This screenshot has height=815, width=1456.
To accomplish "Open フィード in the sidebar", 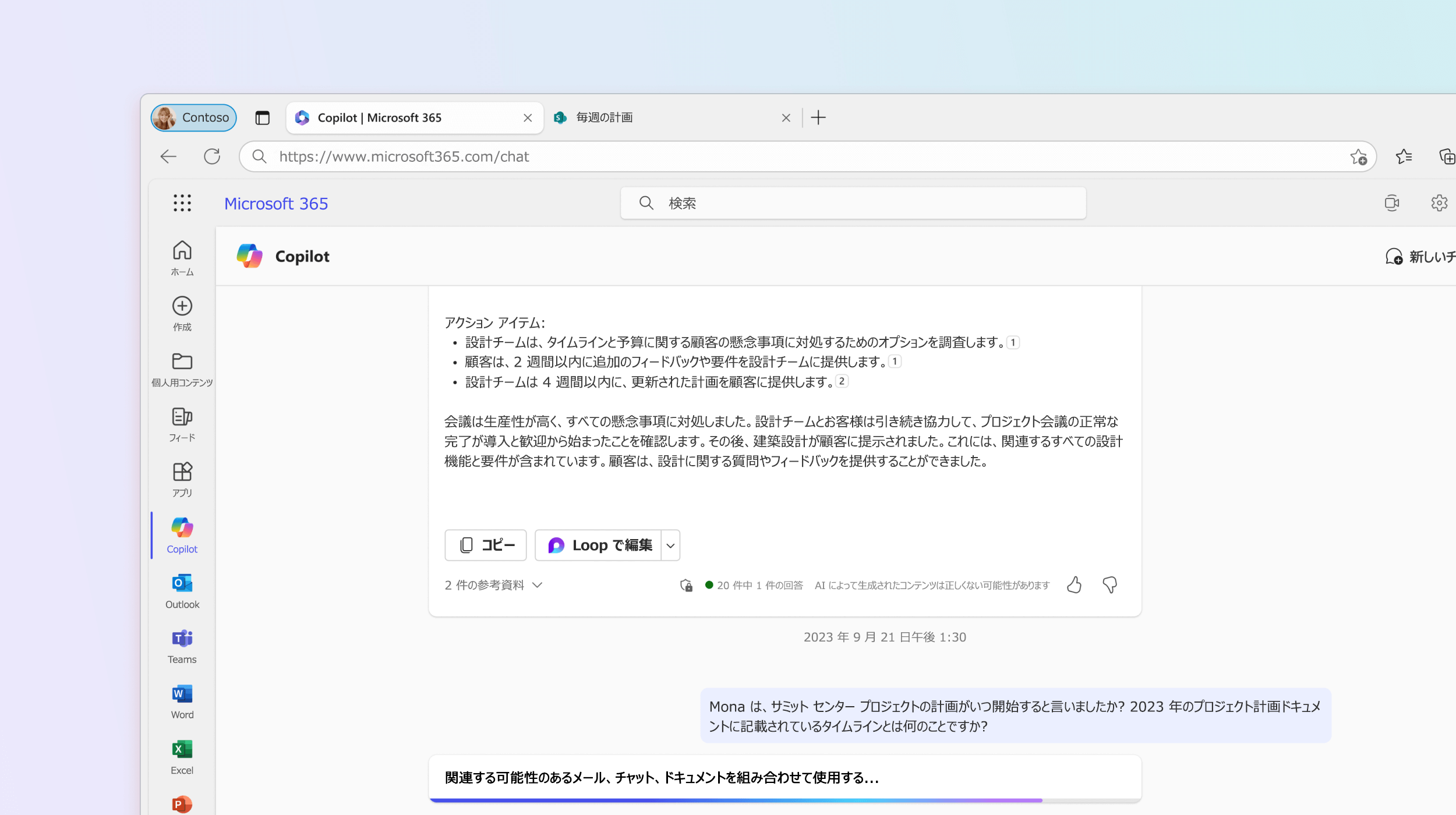I will click(182, 425).
